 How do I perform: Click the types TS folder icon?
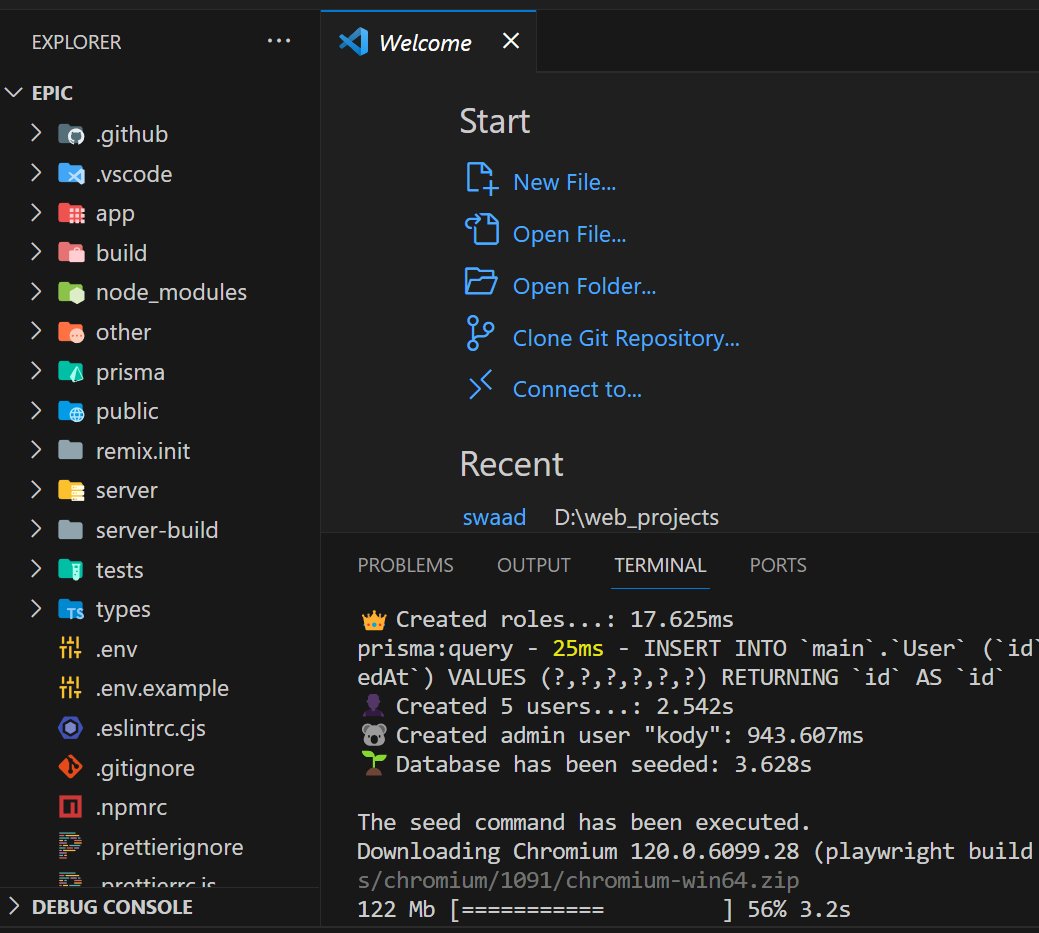pyautogui.click(x=71, y=609)
